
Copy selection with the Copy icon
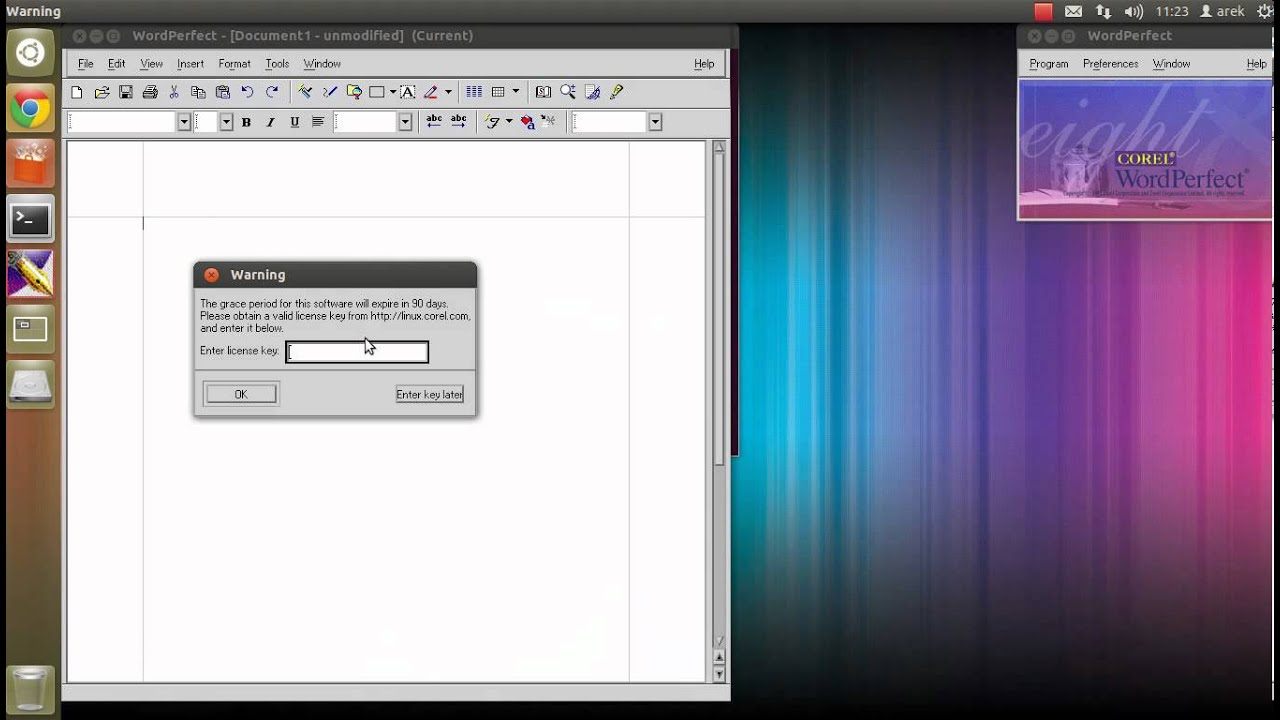198,92
